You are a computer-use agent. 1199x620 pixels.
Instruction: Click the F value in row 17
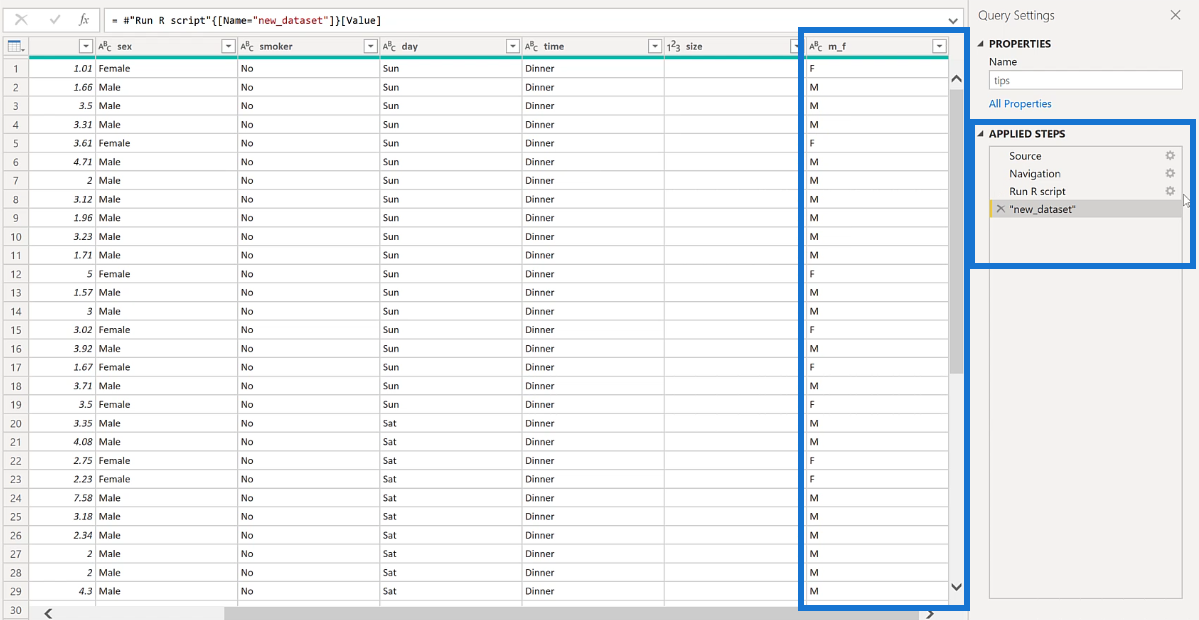click(877, 367)
